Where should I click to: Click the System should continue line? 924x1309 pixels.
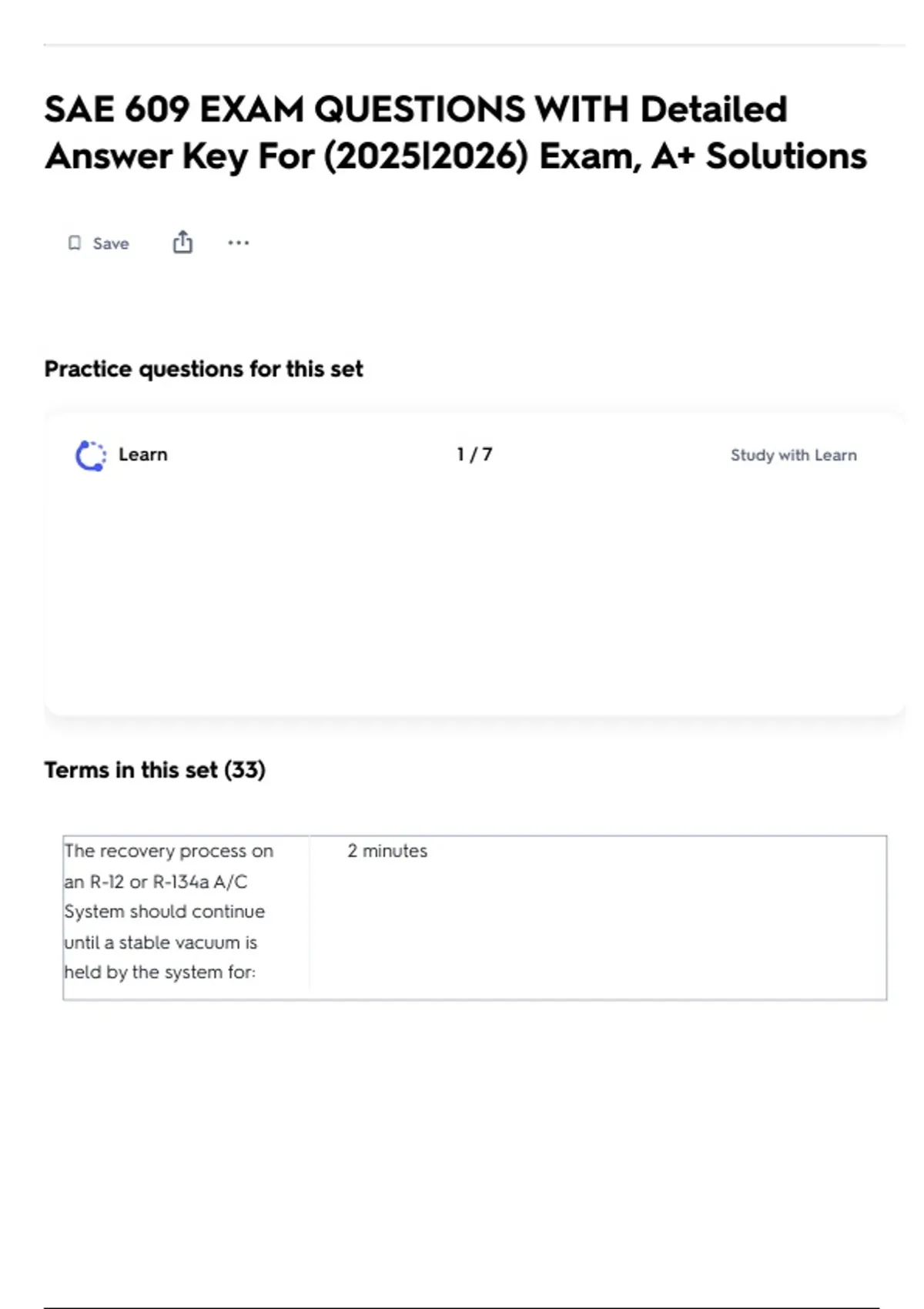click(164, 912)
